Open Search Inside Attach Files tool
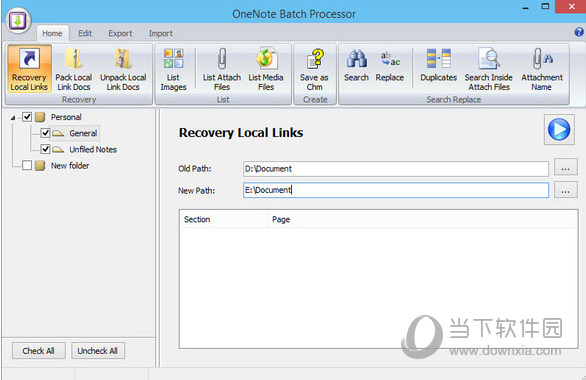Screen dimensions: 586x380 click(x=489, y=69)
